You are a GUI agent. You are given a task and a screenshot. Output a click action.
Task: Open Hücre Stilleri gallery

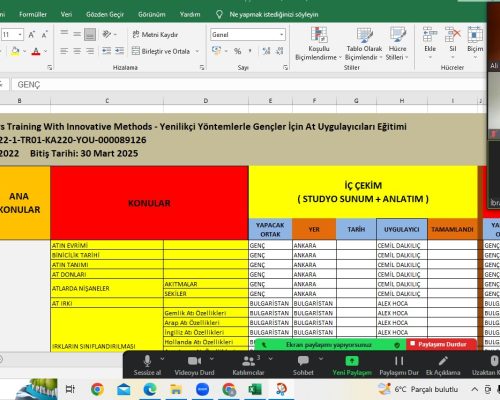click(397, 44)
